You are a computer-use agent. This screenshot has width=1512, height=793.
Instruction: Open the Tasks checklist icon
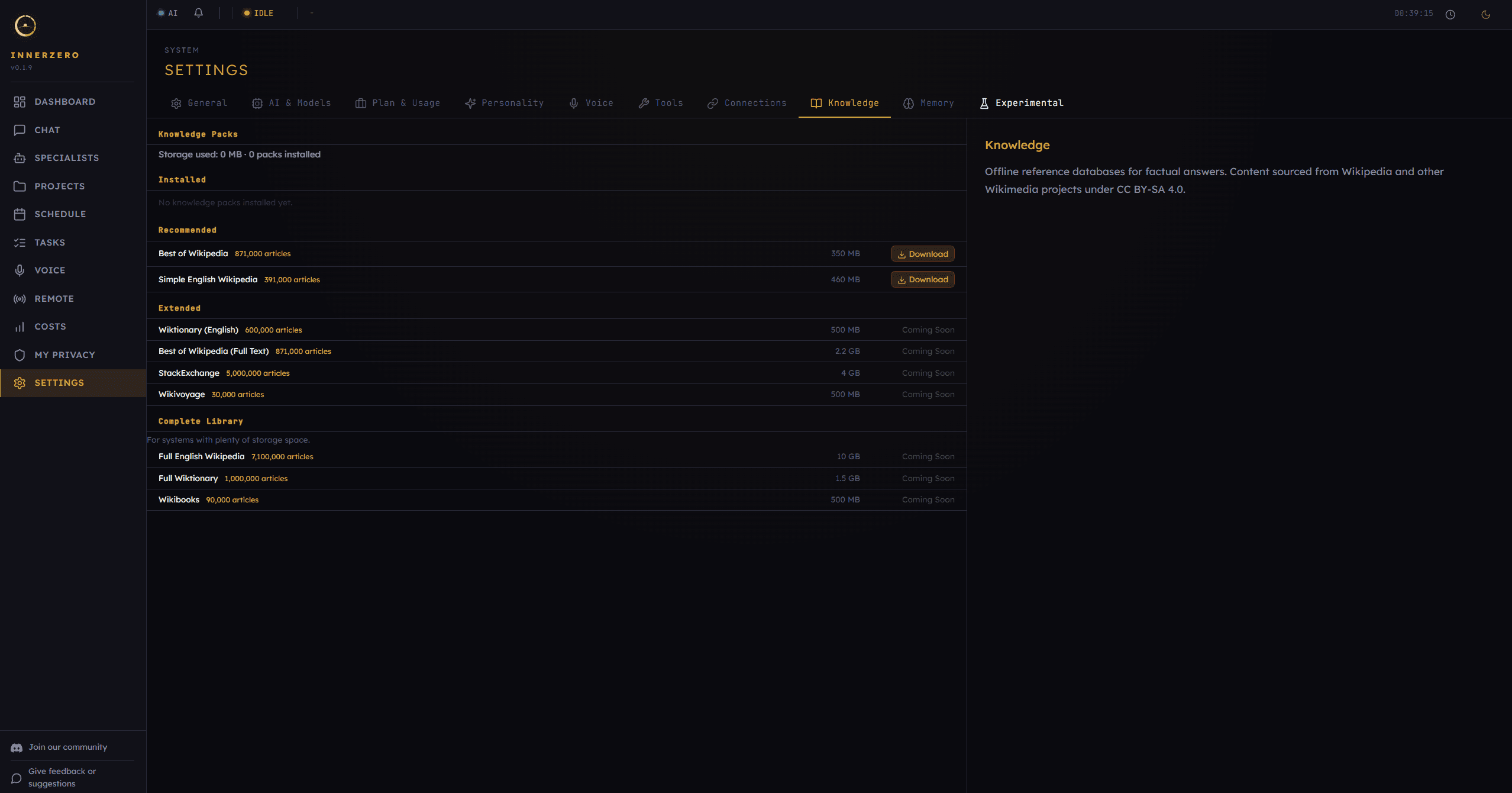(x=20, y=243)
